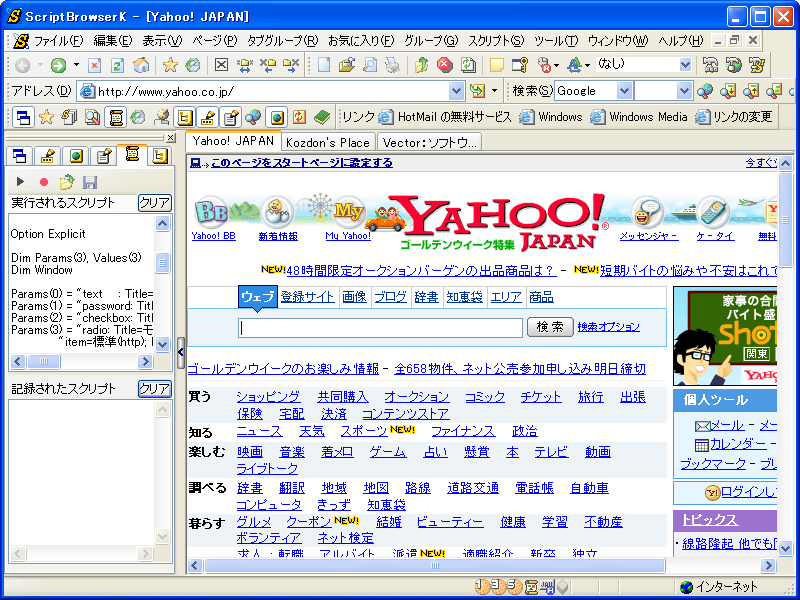Start script recording with the red record icon
This screenshot has height=600, width=800.
click(x=44, y=181)
